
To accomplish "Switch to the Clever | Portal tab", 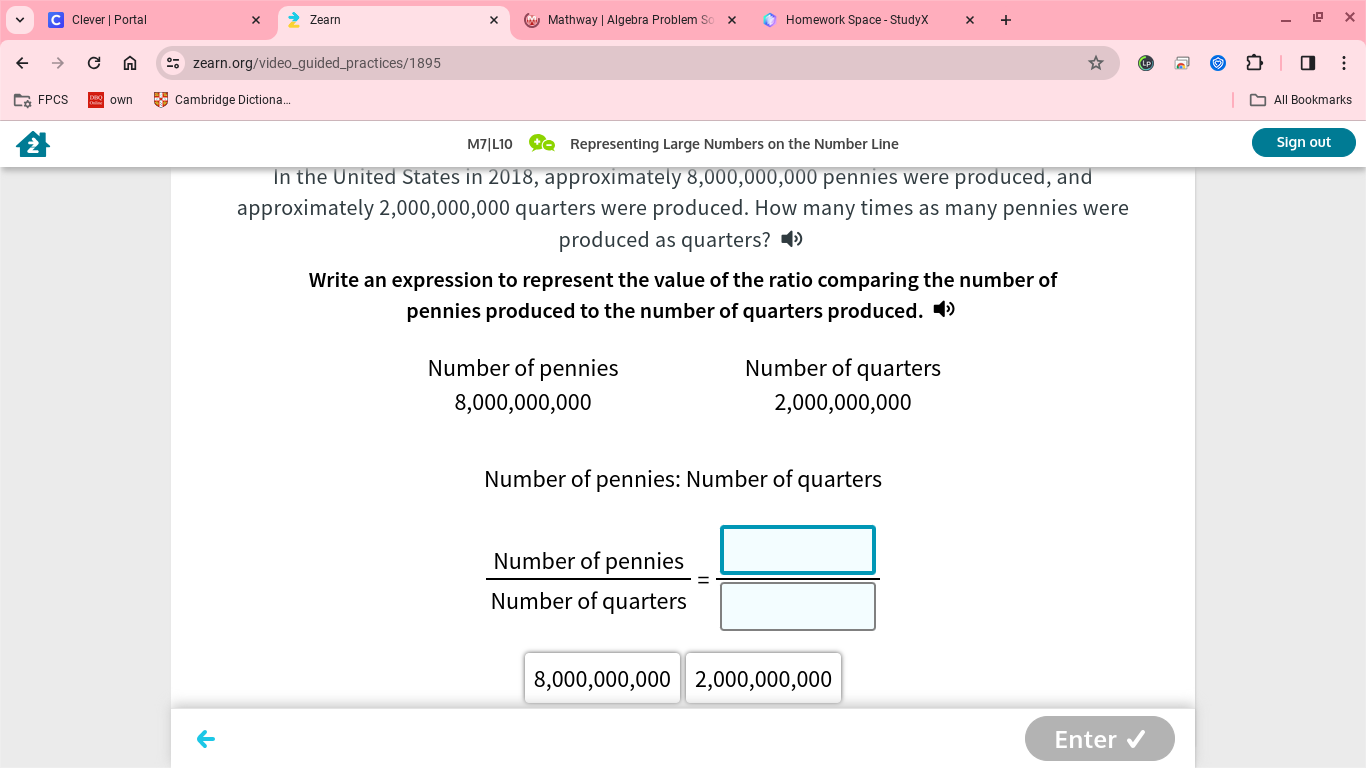I will (x=155, y=20).
